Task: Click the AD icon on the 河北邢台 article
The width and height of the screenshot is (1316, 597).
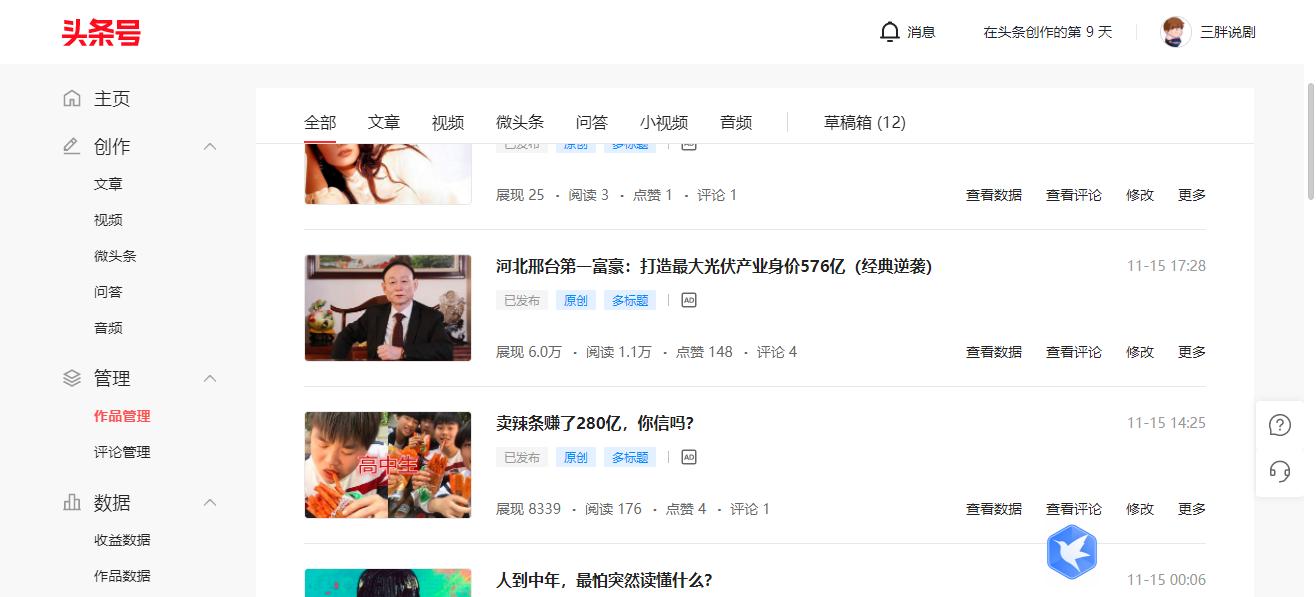Action: tap(688, 299)
